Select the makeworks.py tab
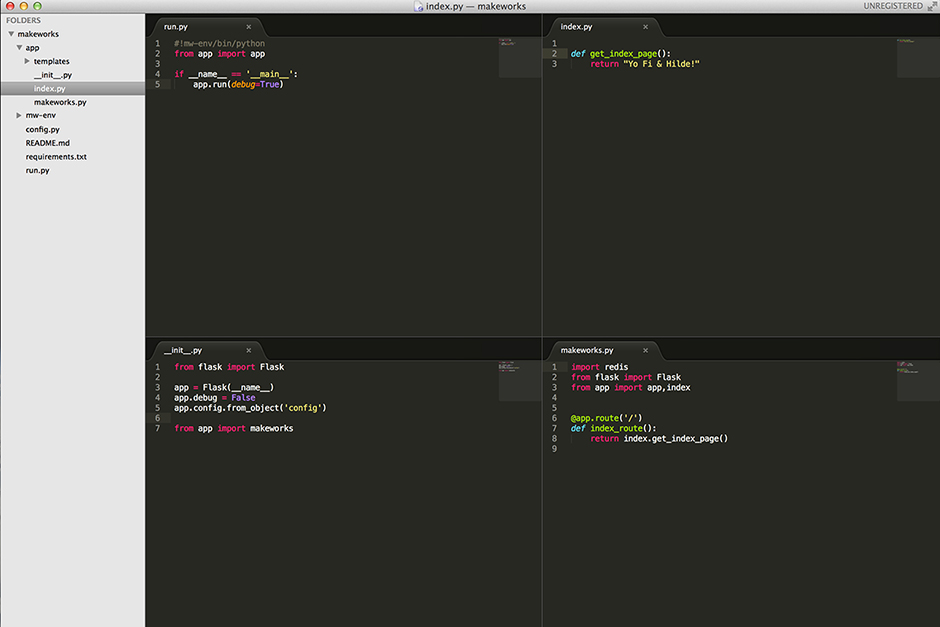This screenshot has width=940, height=627. tap(587, 351)
